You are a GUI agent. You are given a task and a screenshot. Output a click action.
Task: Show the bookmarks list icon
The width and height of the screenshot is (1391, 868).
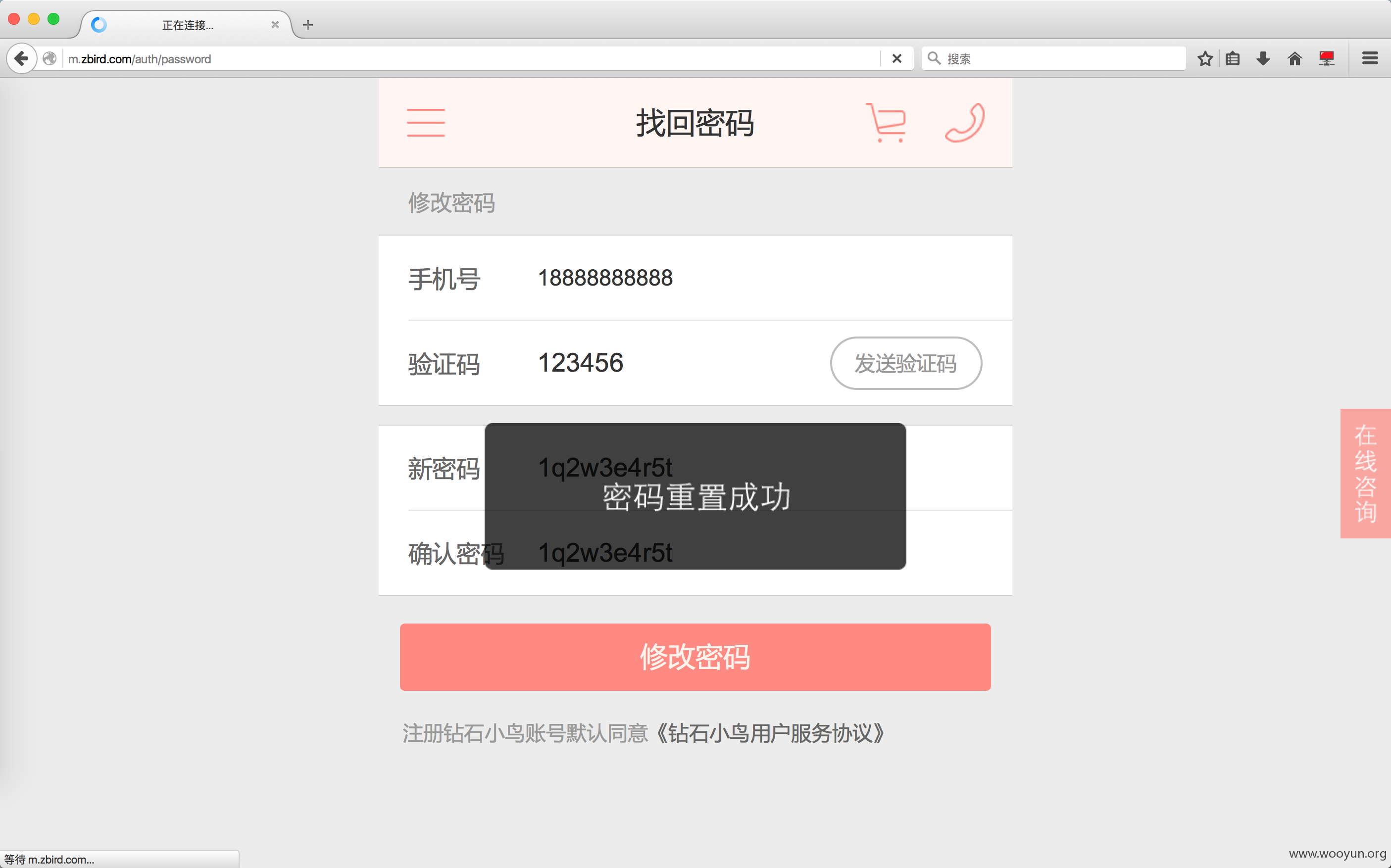pos(1233,58)
